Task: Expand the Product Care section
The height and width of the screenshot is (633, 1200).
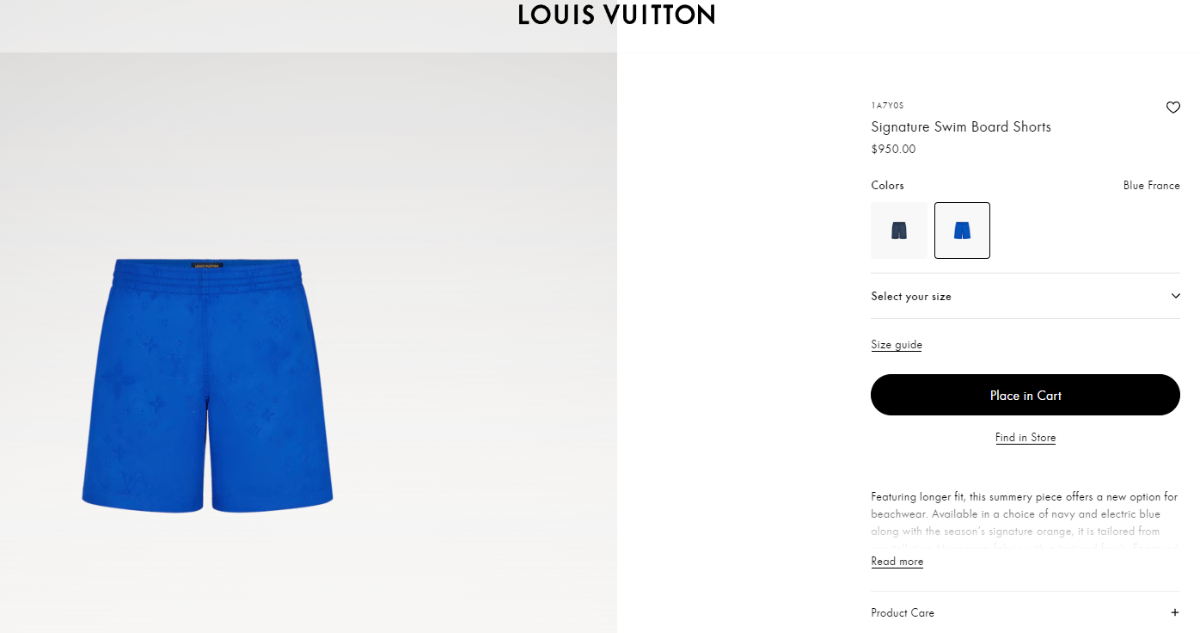Action: pos(1025,613)
